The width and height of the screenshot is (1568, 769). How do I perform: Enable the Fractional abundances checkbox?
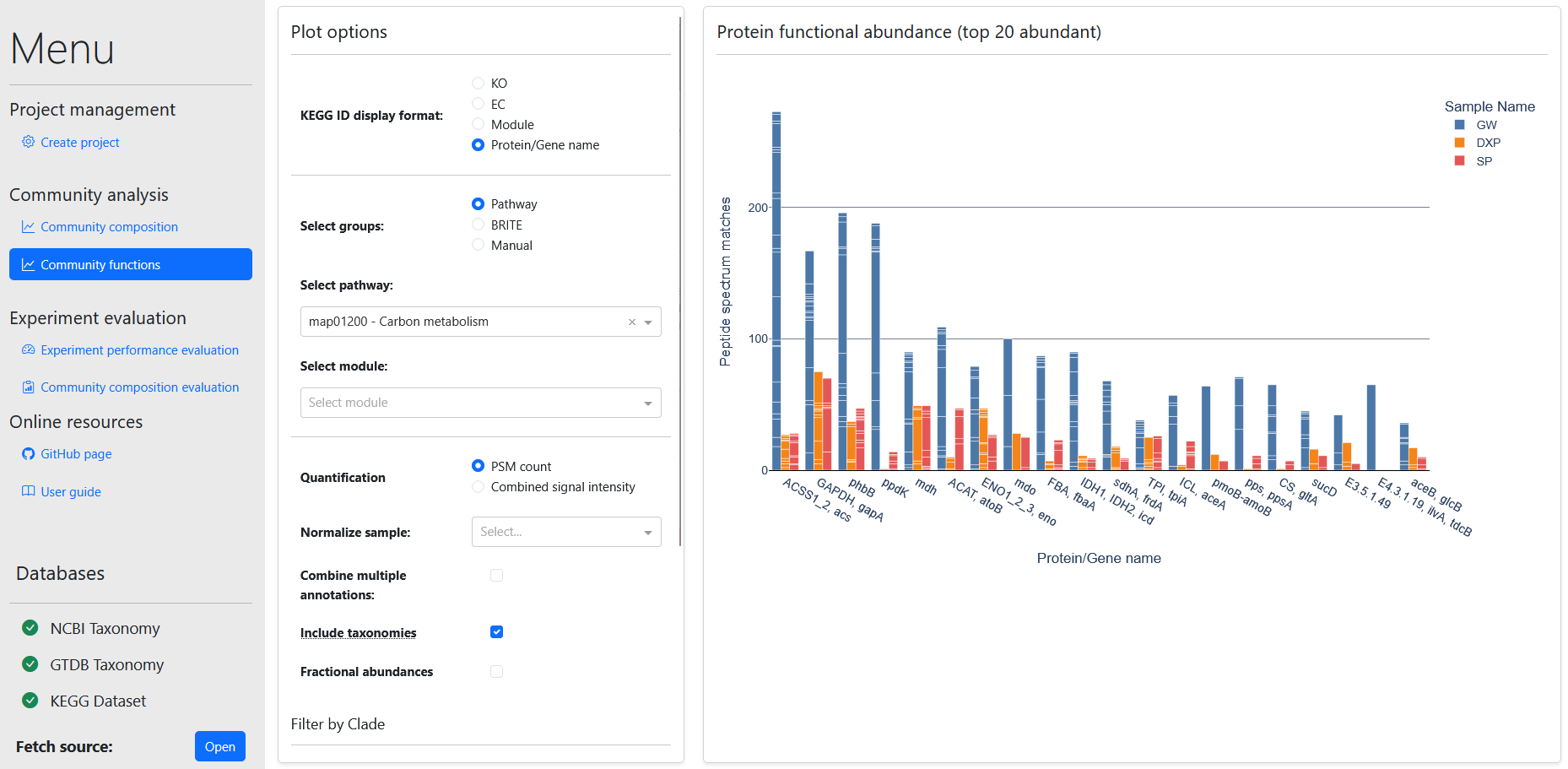pyautogui.click(x=496, y=672)
